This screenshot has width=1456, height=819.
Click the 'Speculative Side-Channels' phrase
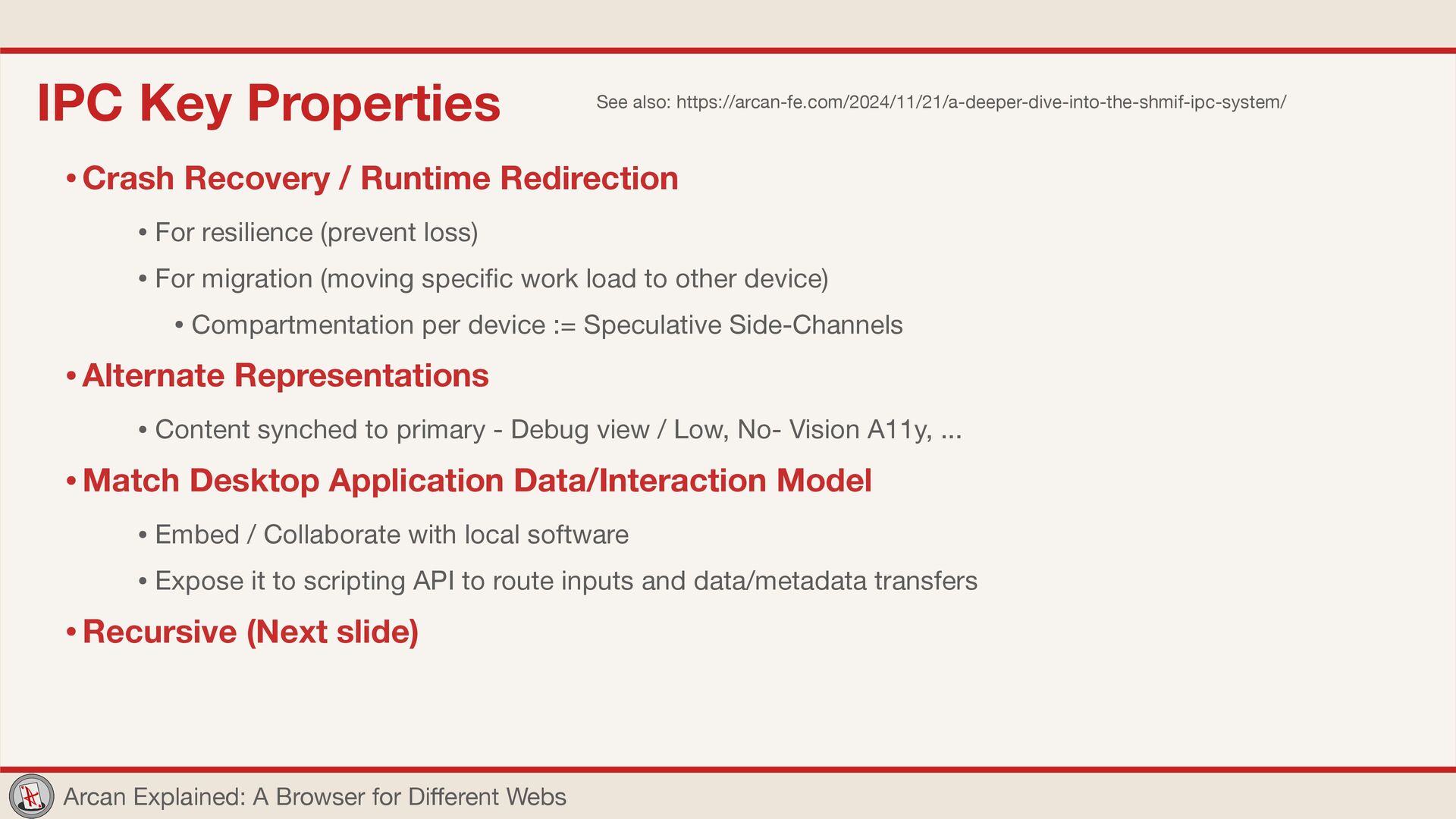coord(742,325)
